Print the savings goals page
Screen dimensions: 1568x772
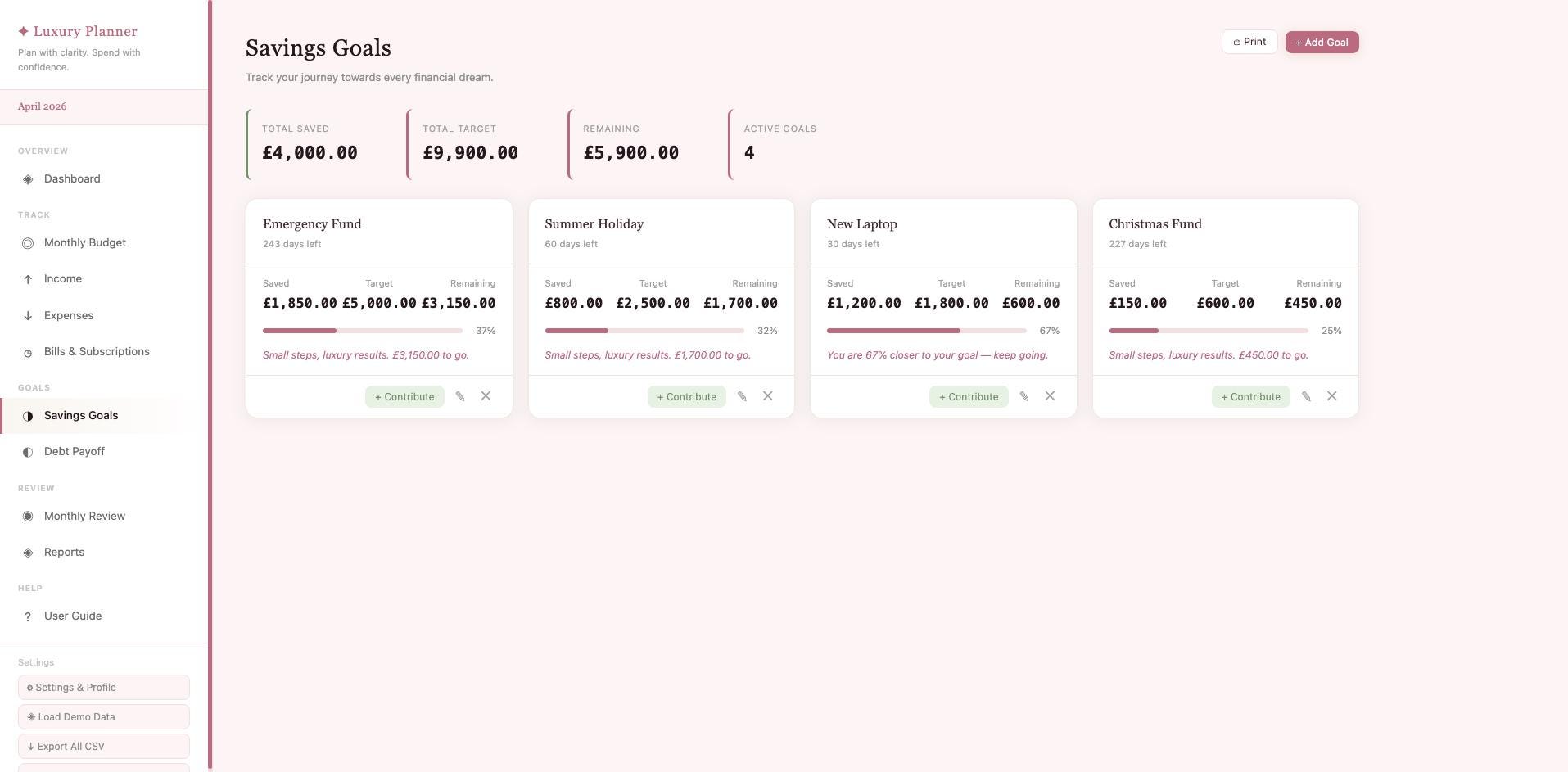coord(1249,43)
